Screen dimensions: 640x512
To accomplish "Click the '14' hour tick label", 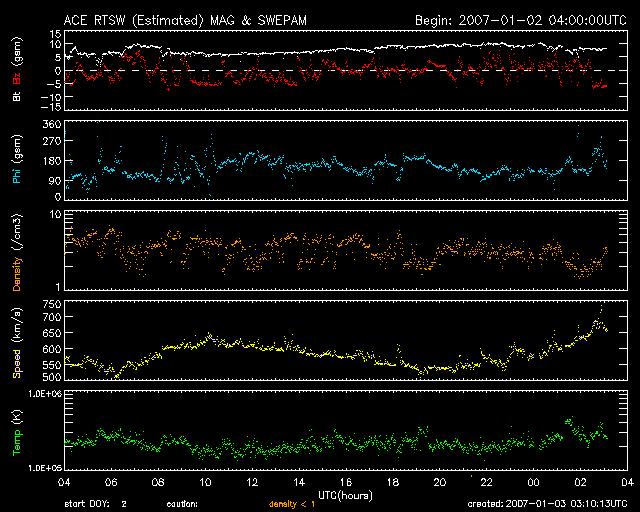I will 299,482.
